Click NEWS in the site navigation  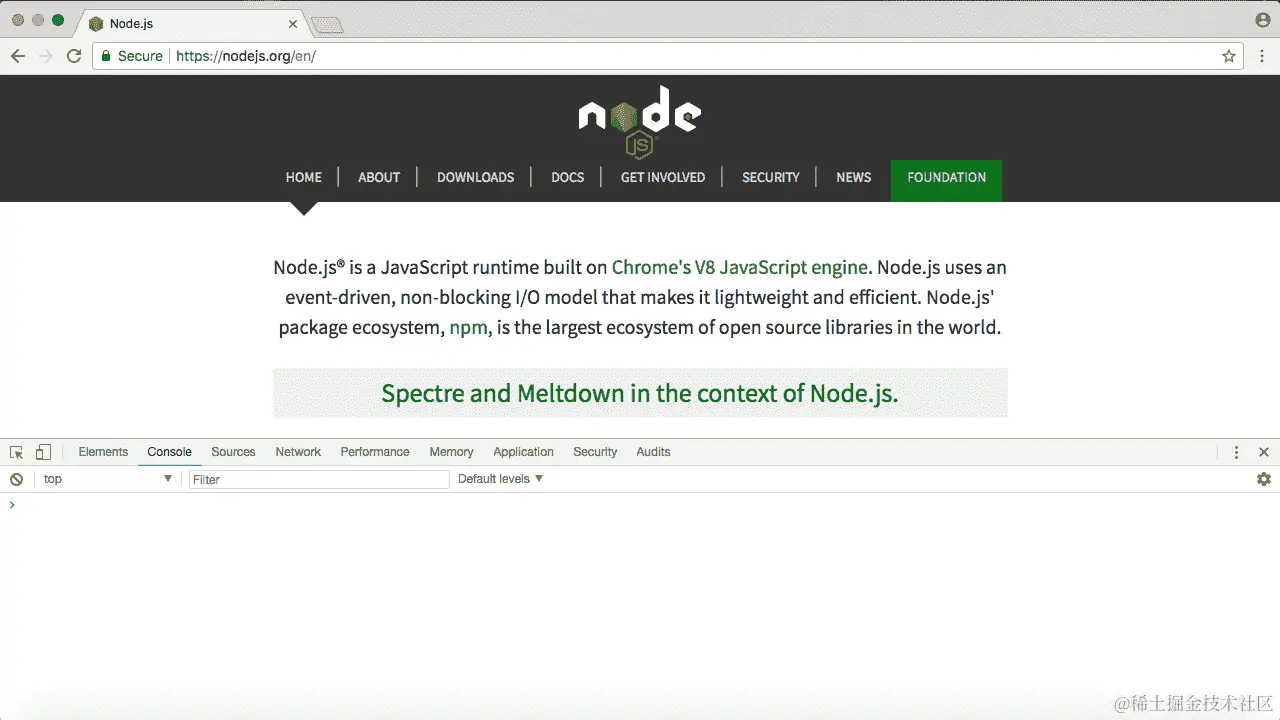tap(853, 177)
